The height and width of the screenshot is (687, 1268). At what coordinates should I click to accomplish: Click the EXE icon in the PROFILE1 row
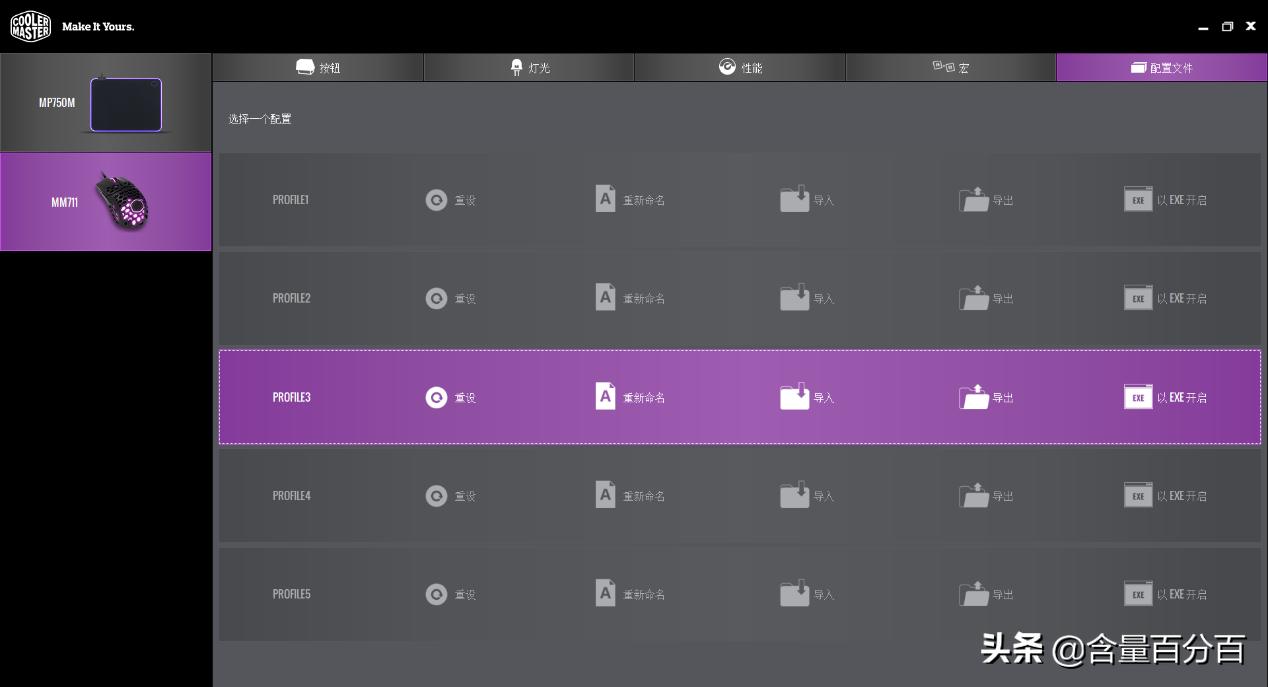pyautogui.click(x=1138, y=199)
